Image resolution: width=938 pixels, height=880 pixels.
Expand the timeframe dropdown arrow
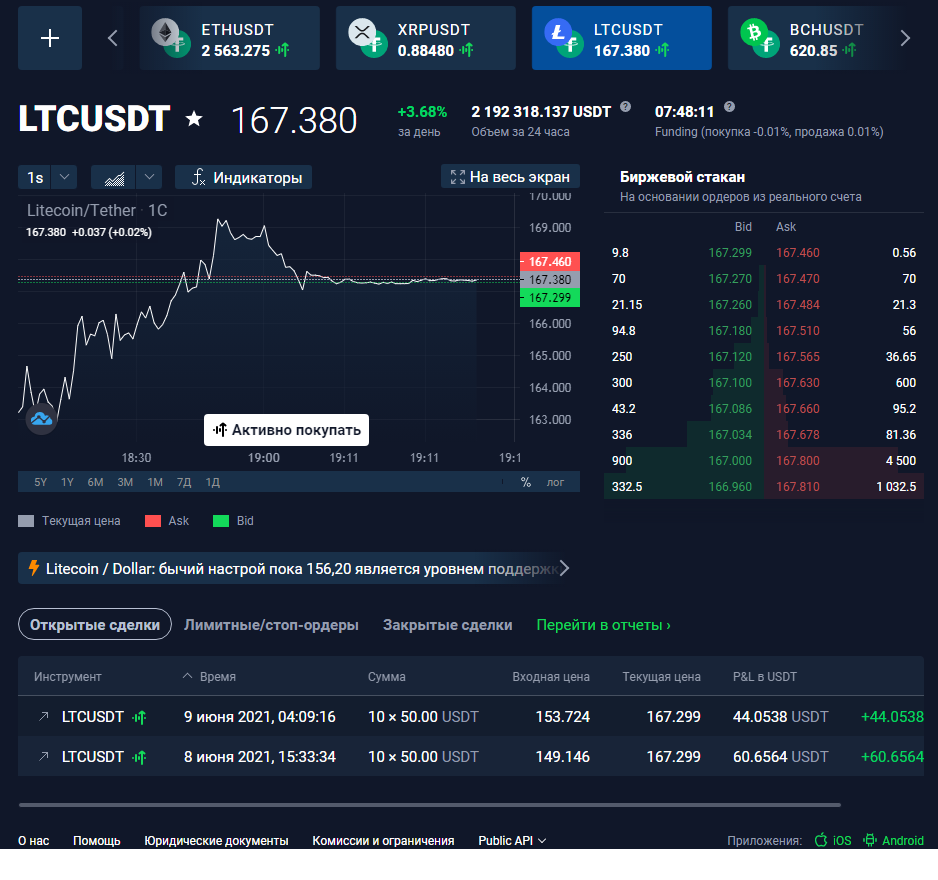[x=64, y=177]
